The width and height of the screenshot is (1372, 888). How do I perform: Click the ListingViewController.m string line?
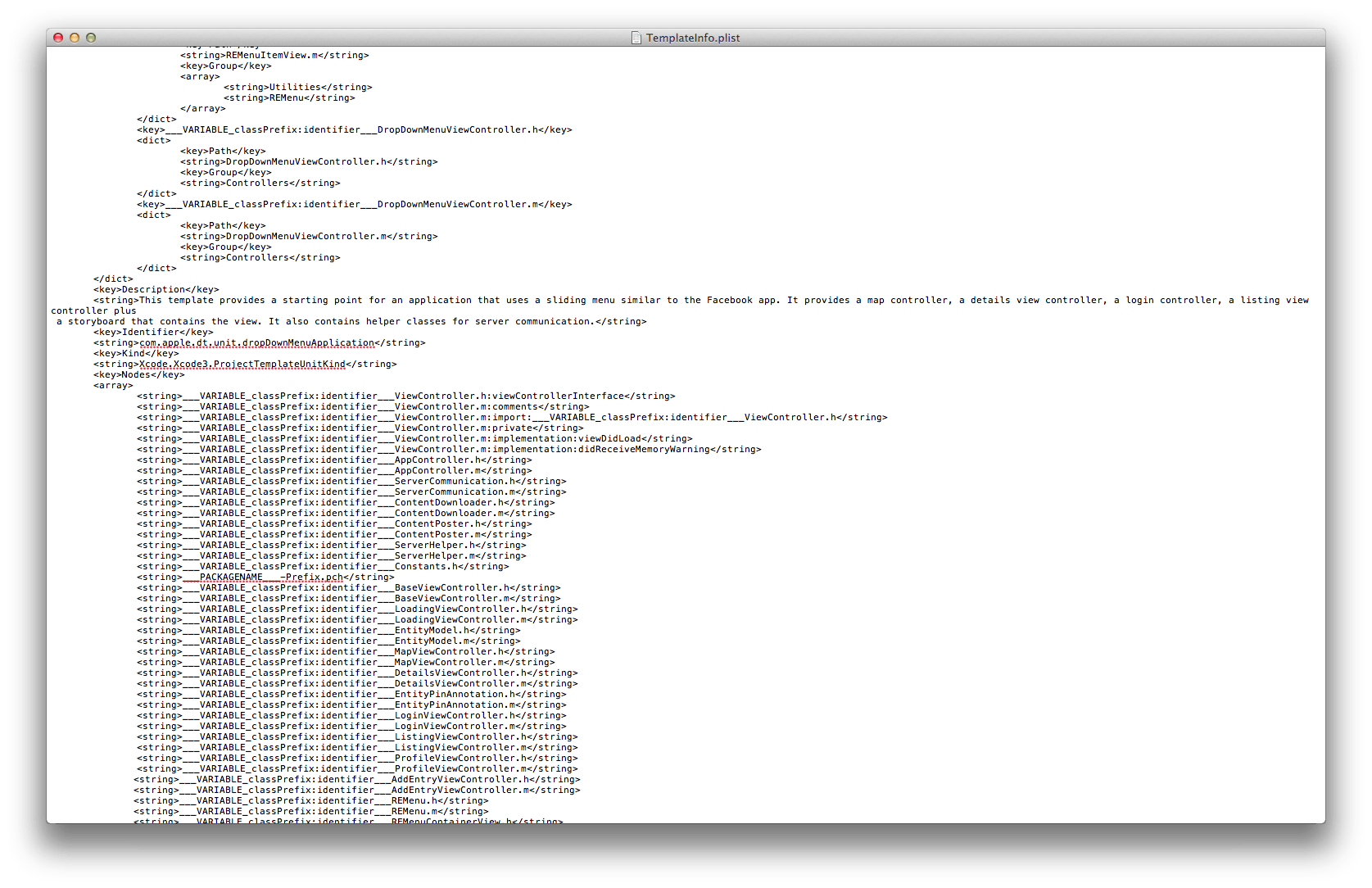[x=357, y=747]
